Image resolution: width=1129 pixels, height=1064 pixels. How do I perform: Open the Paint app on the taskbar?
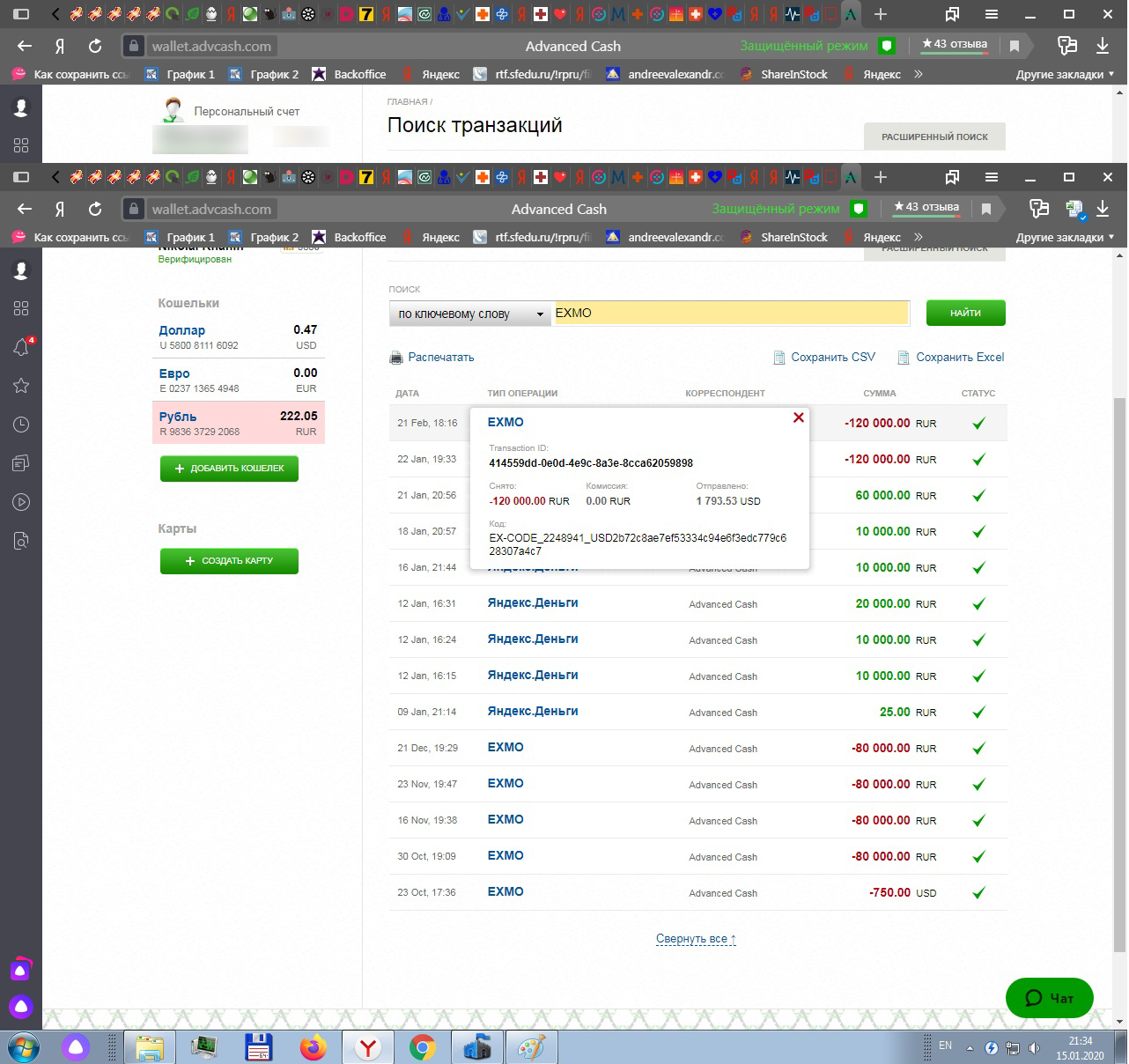[531, 1047]
